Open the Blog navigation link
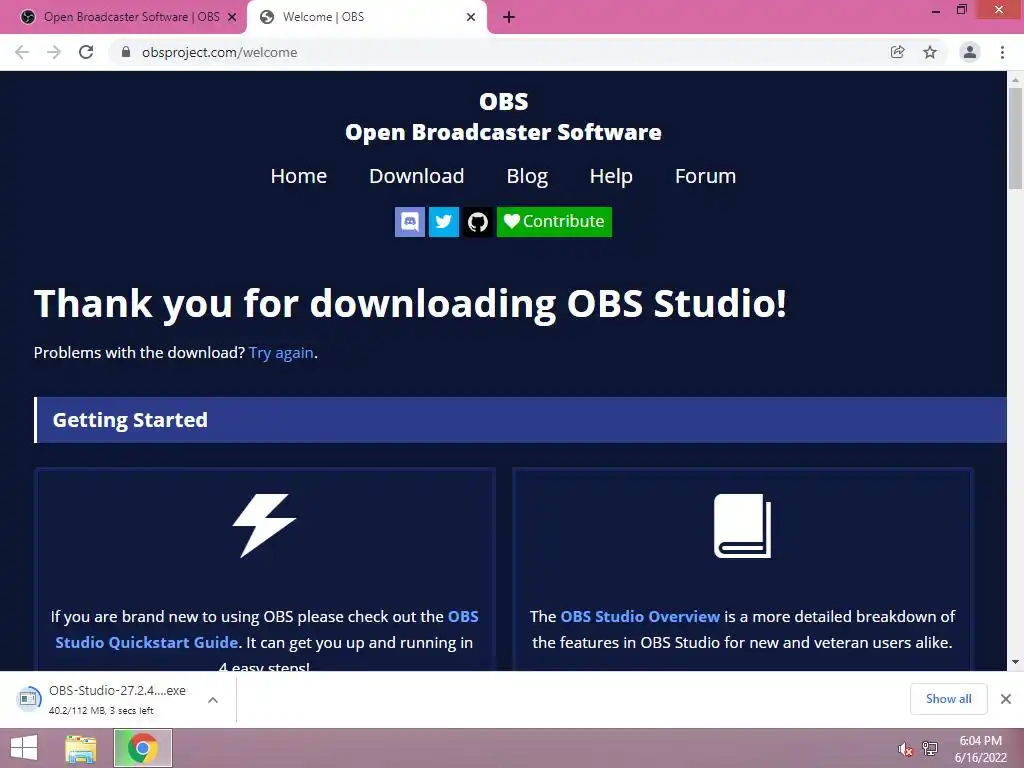The image size is (1024, 768). tap(527, 176)
